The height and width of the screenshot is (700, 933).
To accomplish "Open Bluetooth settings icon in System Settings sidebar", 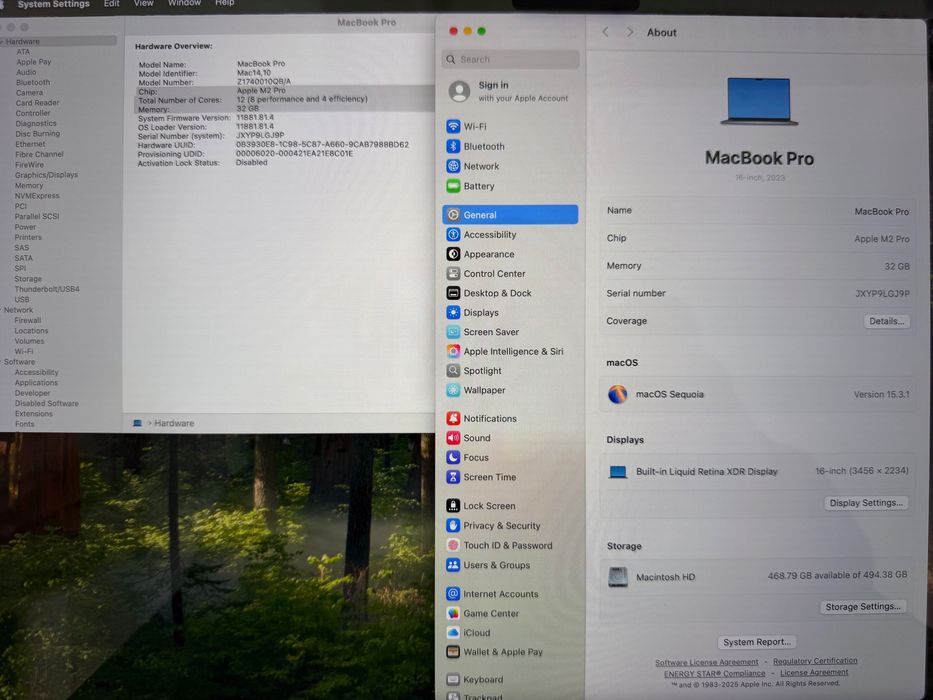I will [453, 146].
